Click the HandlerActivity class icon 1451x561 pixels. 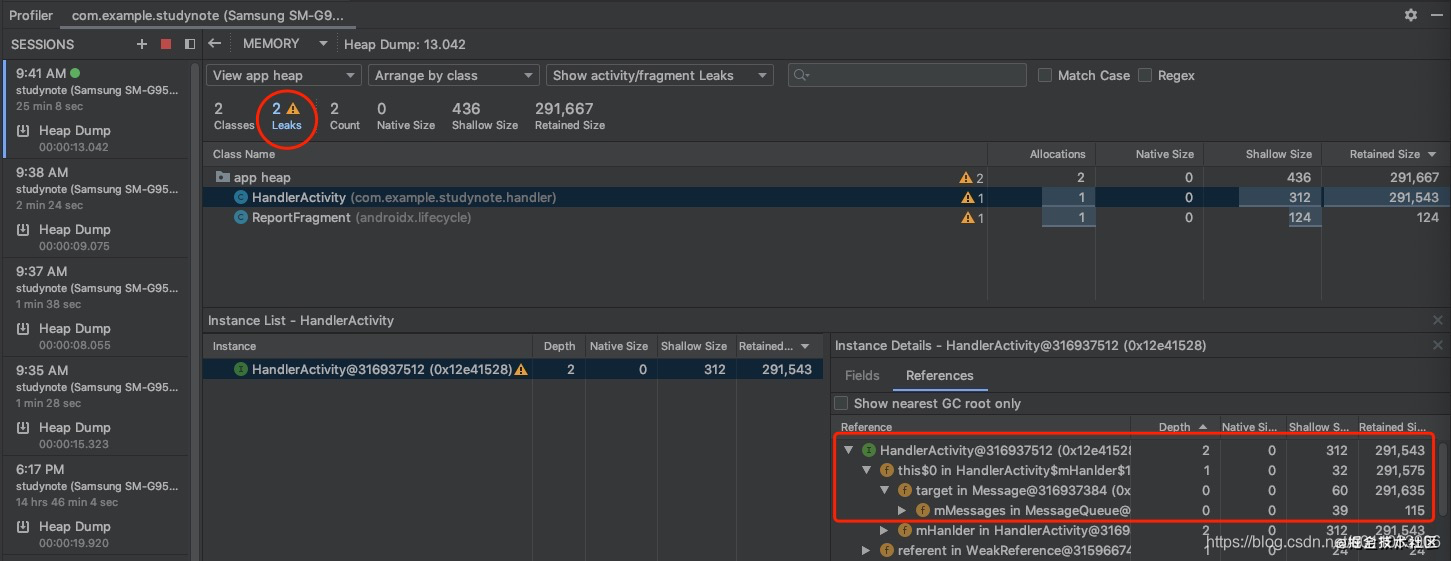coord(241,197)
